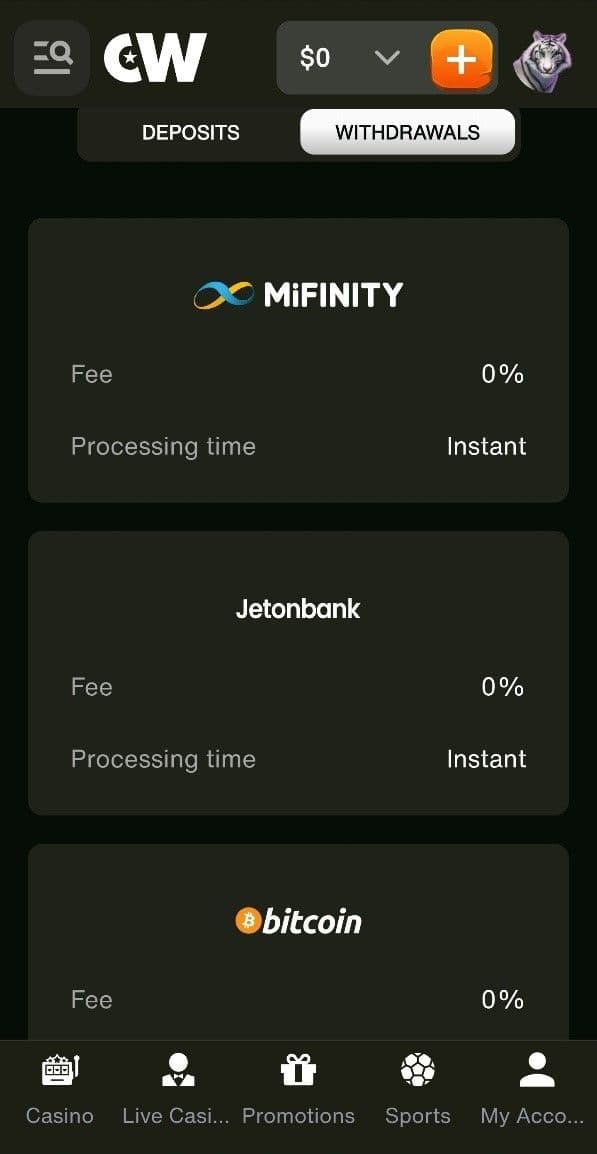Choose the Jetonbank withdrawal method
The image size is (597, 1154).
pos(298,672)
